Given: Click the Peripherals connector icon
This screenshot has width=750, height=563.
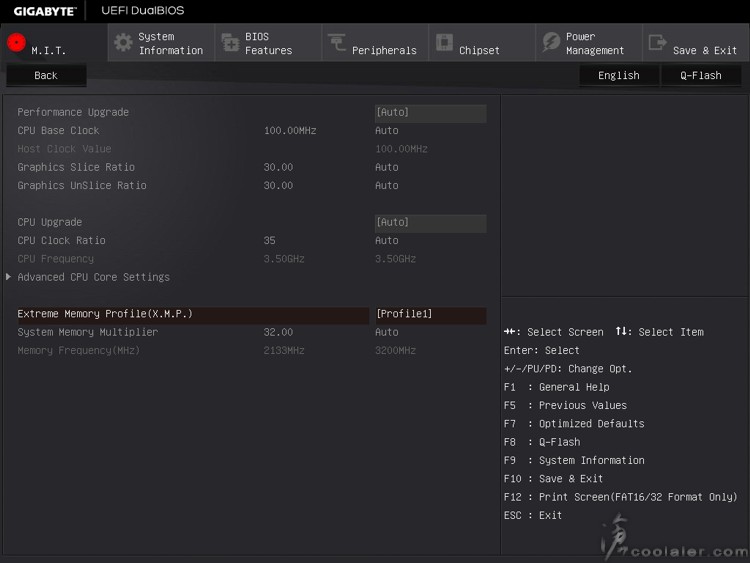Looking at the screenshot, I should [x=337, y=42].
